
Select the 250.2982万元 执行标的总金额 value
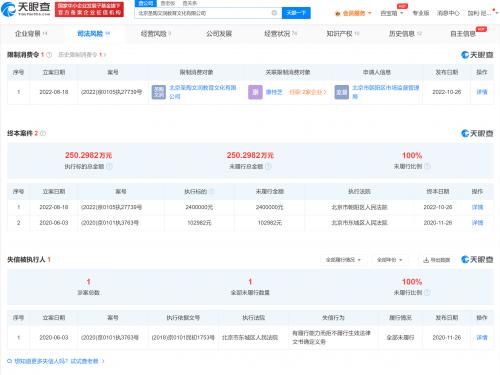(x=88, y=155)
